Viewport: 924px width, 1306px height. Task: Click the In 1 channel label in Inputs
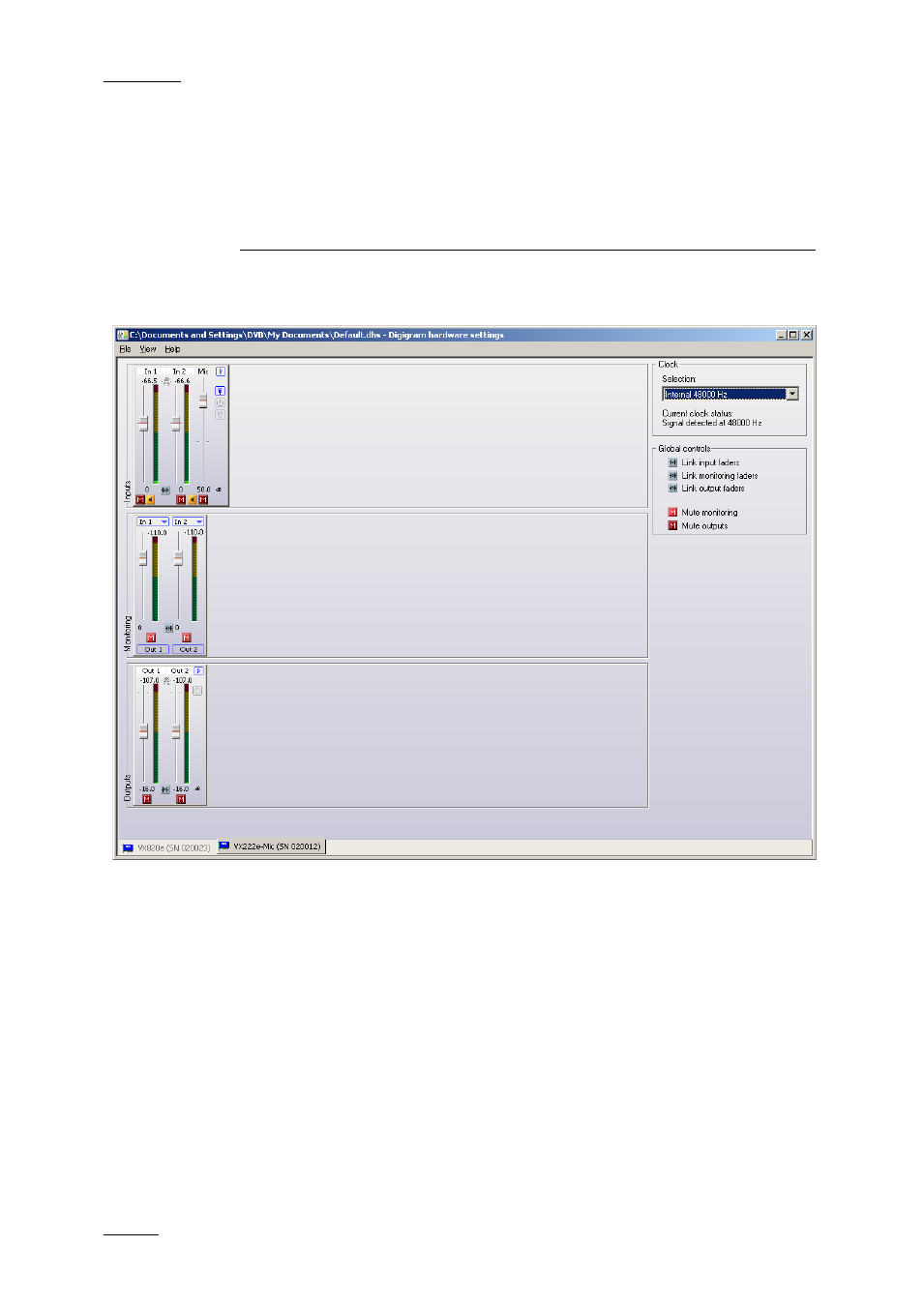tap(151, 371)
